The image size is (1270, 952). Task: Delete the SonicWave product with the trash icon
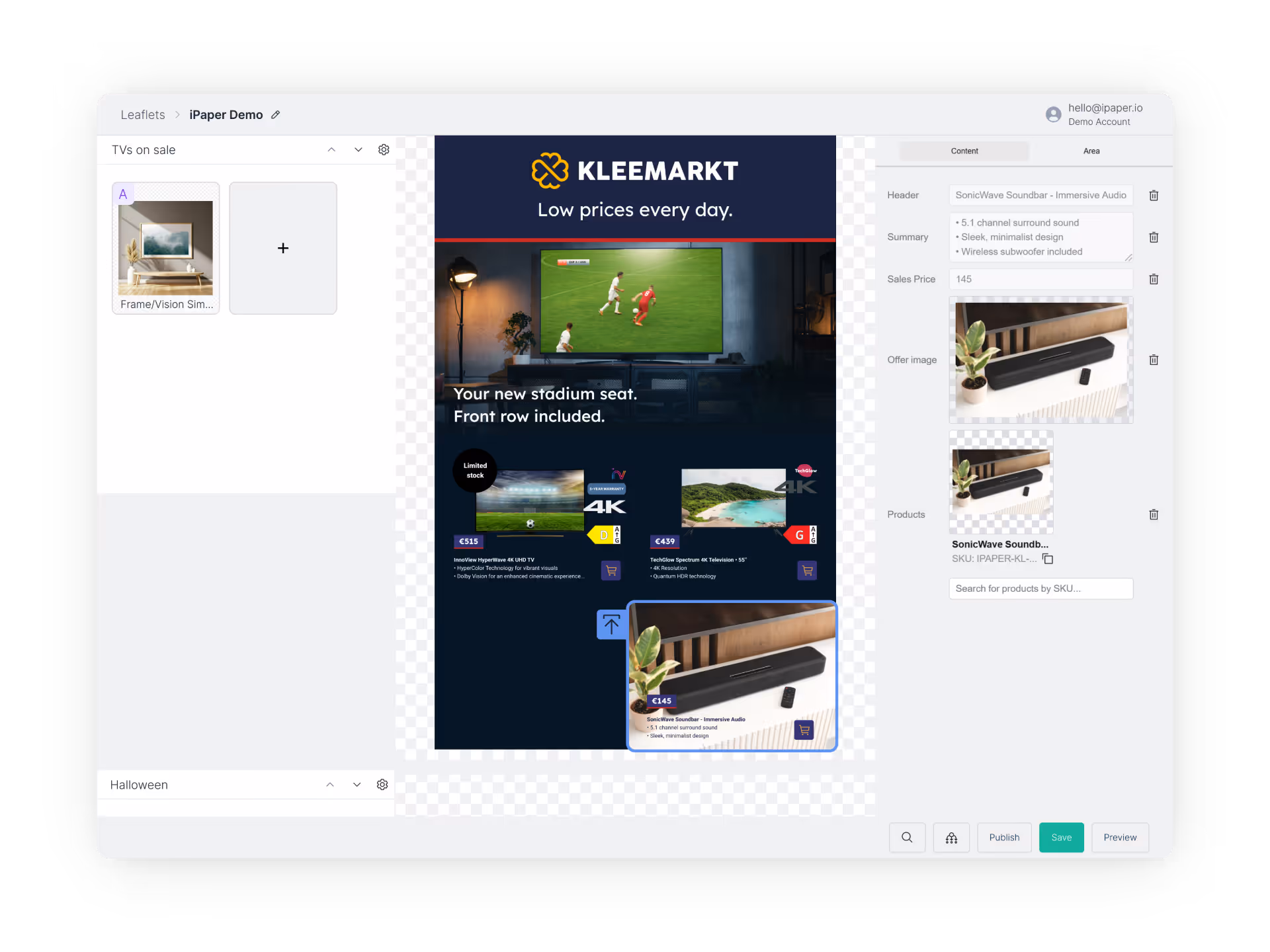1154,514
